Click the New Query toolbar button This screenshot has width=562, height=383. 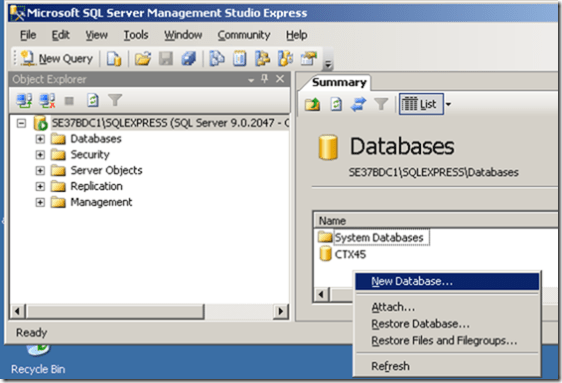click(x=57, y=58)
